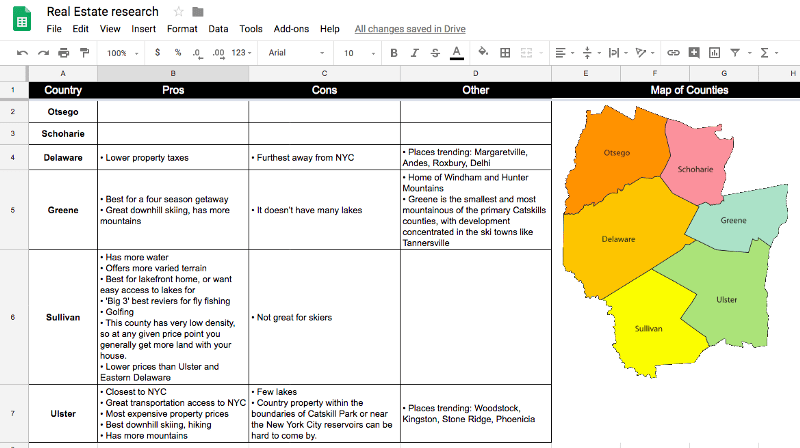
Task: Select the Sullivan cell in Country column
Action: (63, 317)
